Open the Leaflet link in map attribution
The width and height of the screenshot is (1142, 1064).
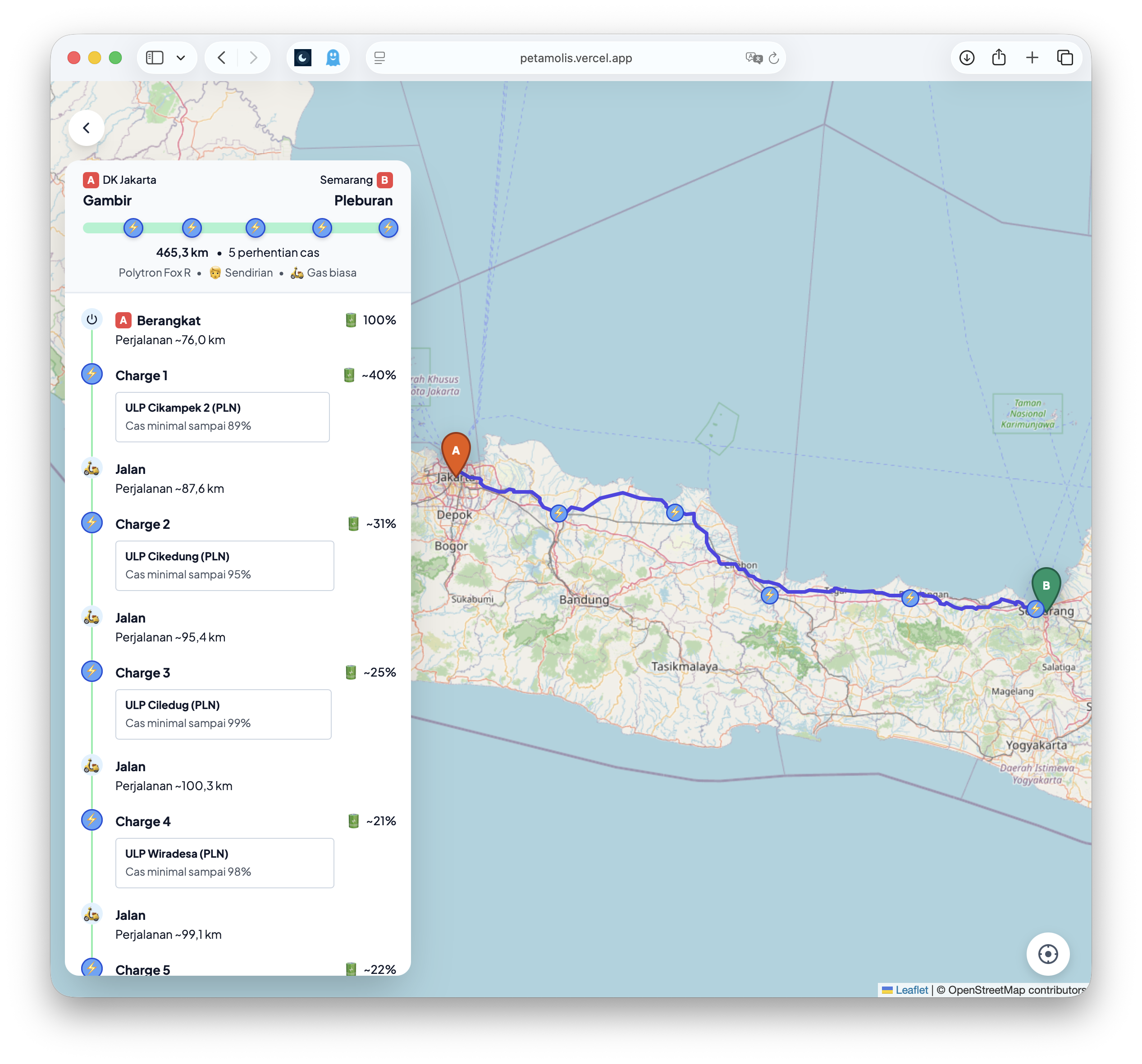pyautogui.click(x=912, y=989)
